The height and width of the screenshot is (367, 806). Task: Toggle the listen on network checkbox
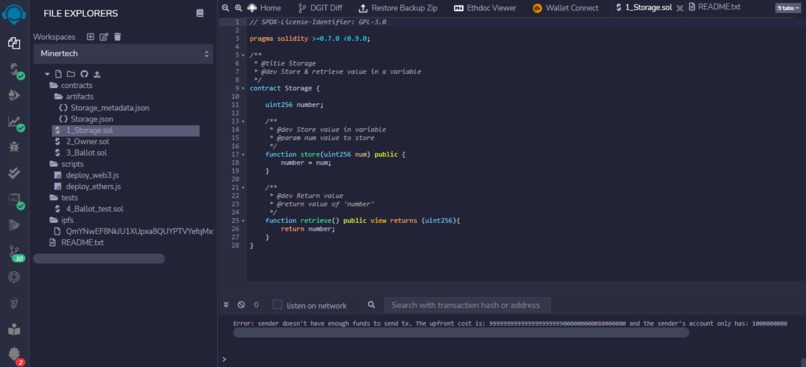tap(278, 305)
